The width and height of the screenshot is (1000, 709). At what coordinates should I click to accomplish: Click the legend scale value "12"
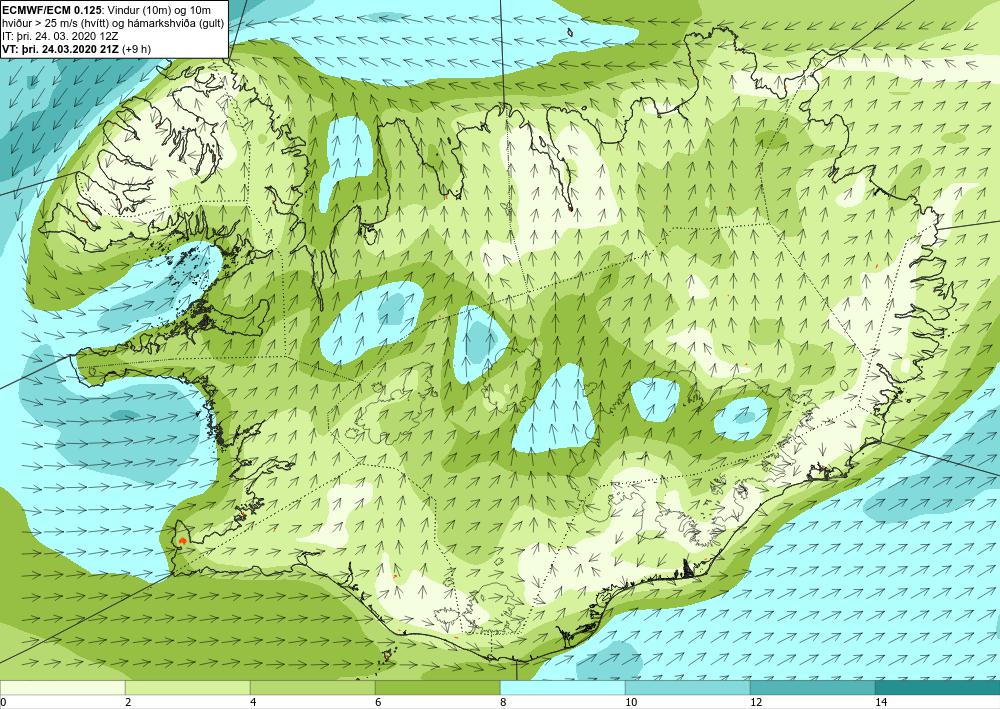[x=756, y=702]
